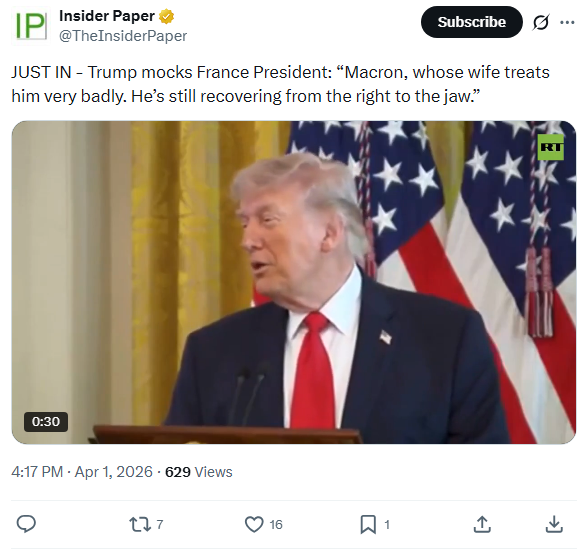584x554 pixels.
Task: Open the @TheInsiderPaper handle link
Action: click(123, 36)
